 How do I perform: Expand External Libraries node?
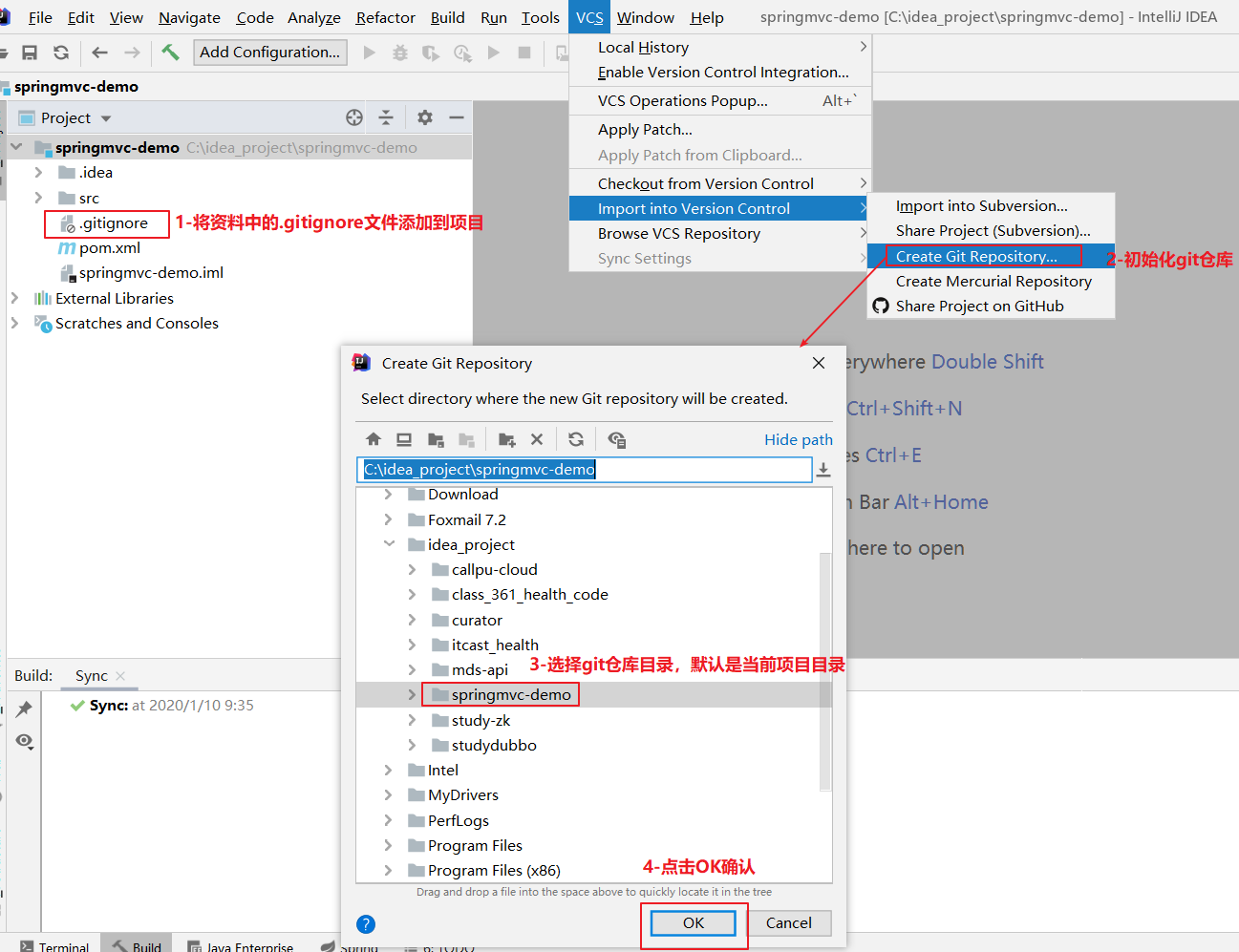(x=14, y=298)
